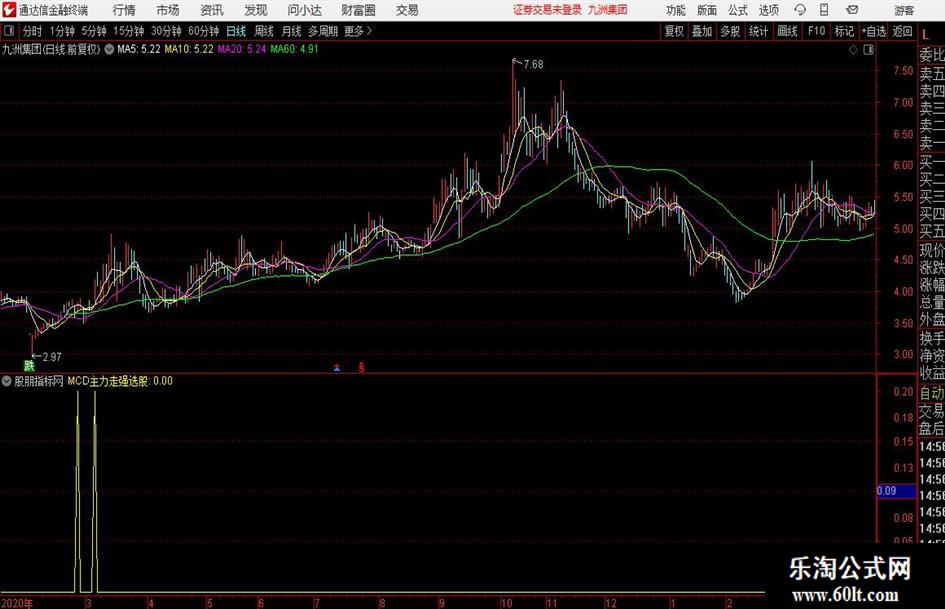This screenshot has width=945, height=609.
Task: Toggle the side panel icon above the chart
Action: [868, 50]
